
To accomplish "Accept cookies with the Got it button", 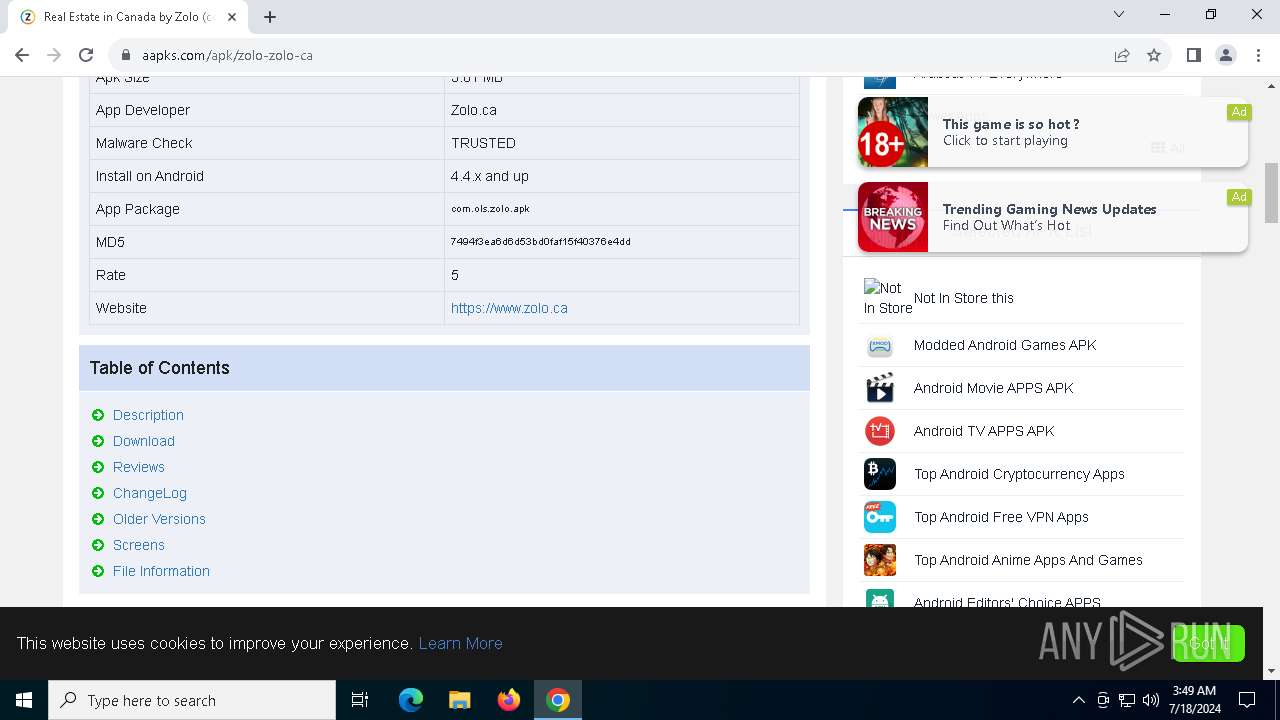I will click(1208, 643).
